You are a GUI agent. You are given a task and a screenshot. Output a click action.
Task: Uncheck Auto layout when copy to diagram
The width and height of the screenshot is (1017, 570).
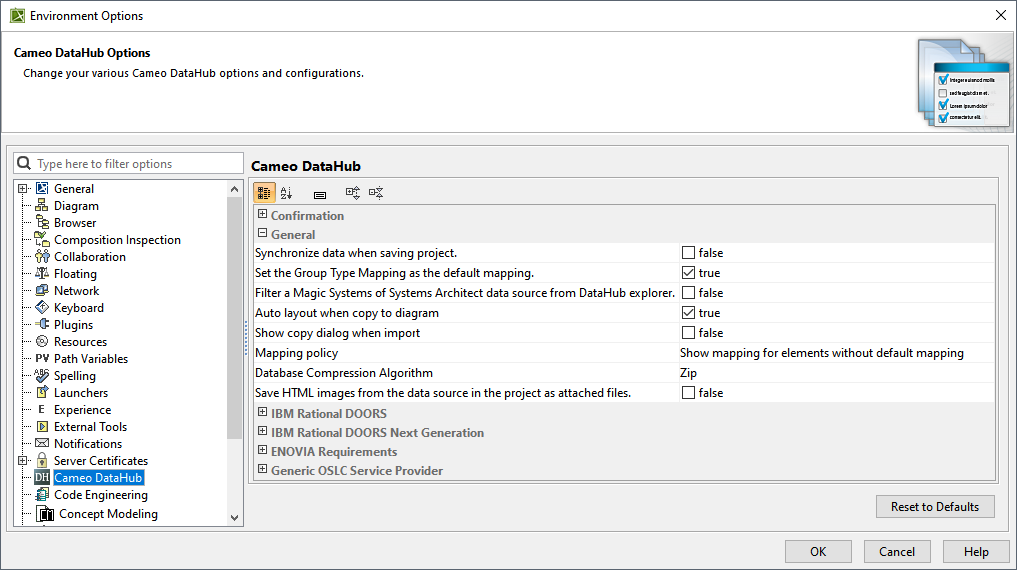[x=688, y=313]
